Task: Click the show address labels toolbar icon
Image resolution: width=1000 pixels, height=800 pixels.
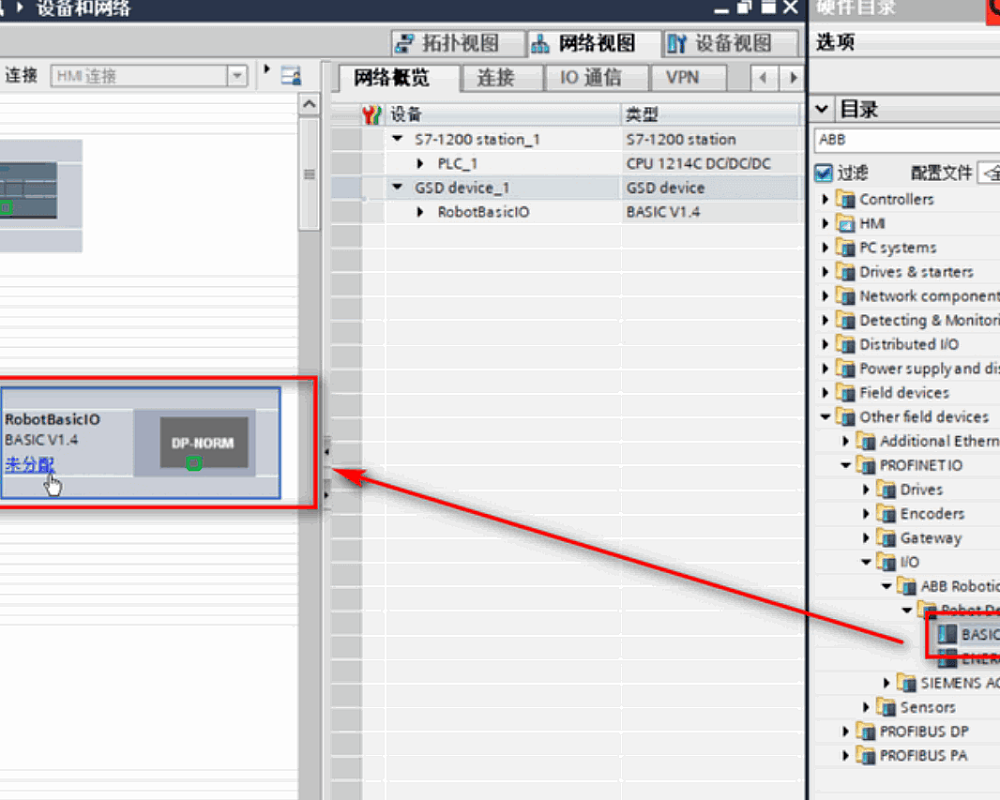Action: tap(291, 76)
